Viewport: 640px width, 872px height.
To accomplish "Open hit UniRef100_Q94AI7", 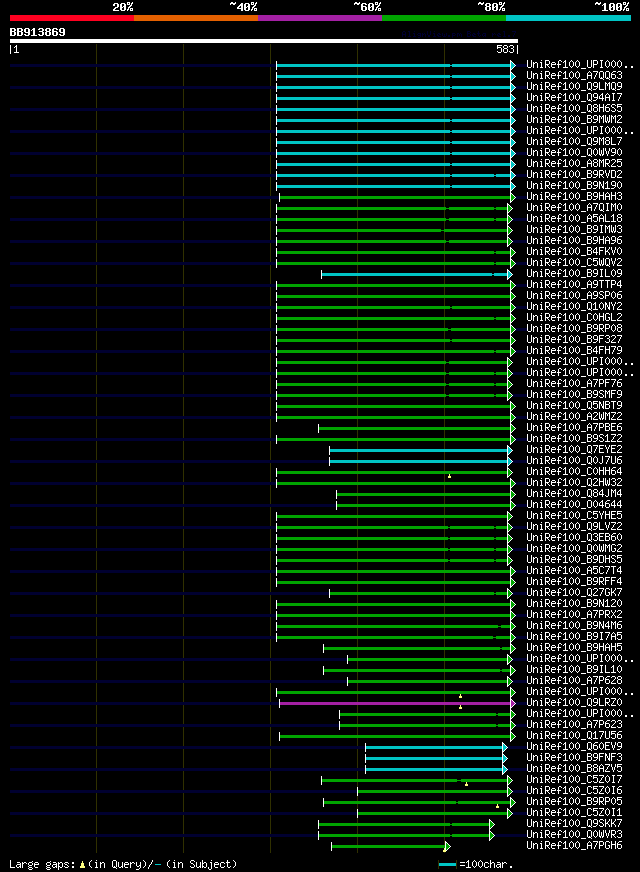I will click(x=574, y=97).
